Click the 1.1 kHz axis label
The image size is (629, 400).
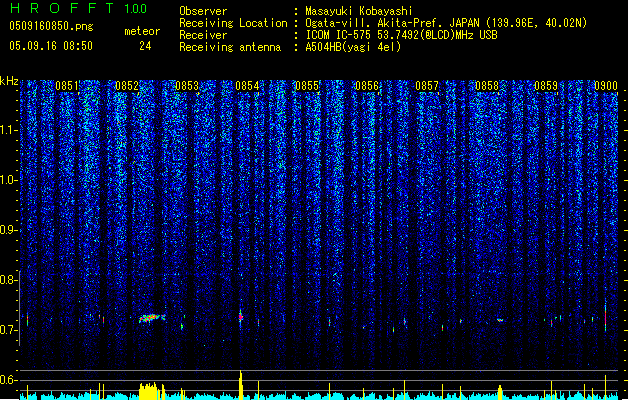[x=8, y=130]
